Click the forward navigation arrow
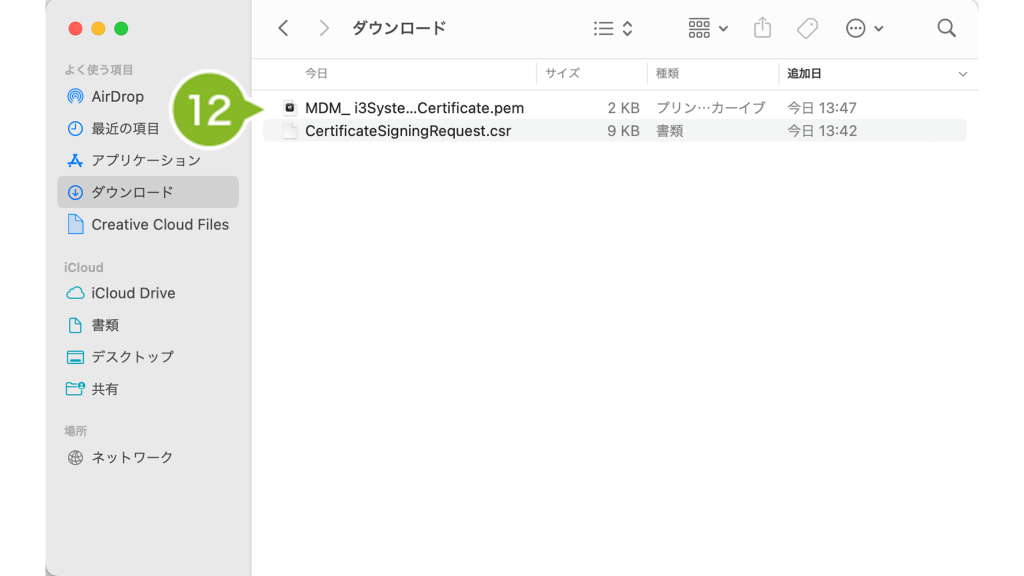 pyautogui.click(x=323, y=29)
